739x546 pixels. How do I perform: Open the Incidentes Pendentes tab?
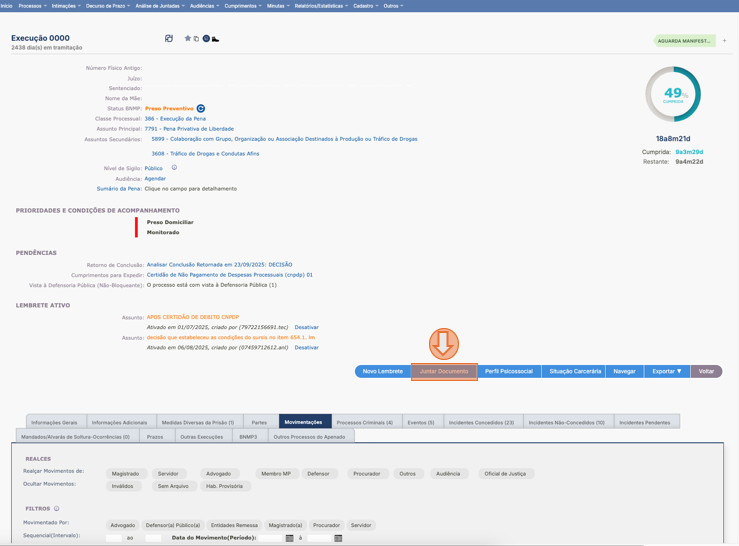645,422
